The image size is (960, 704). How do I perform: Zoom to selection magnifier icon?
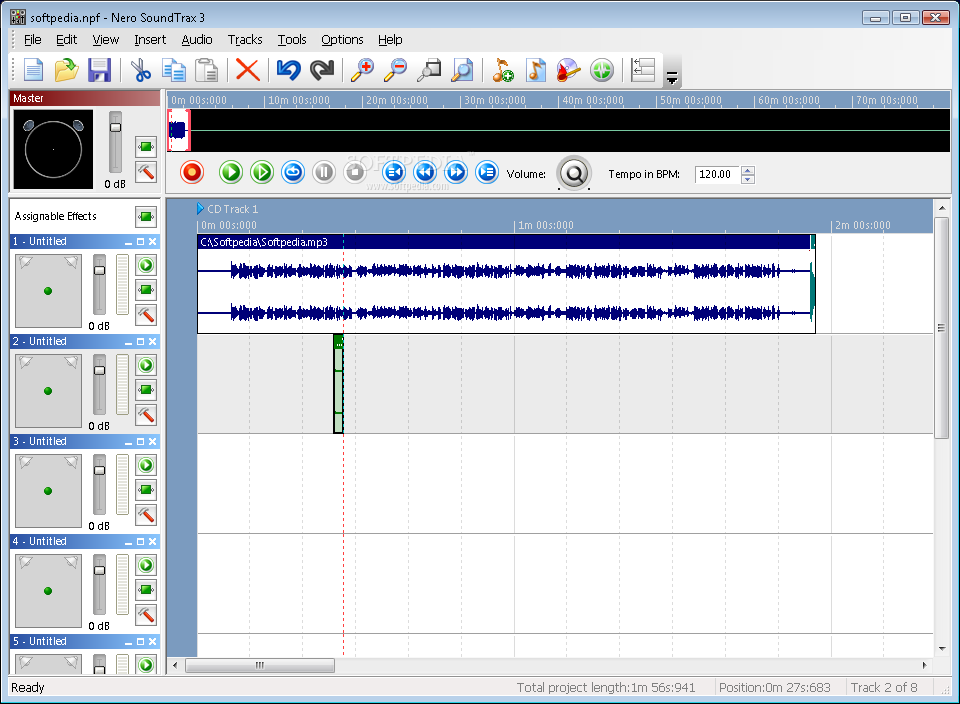(x=429, y=70)
